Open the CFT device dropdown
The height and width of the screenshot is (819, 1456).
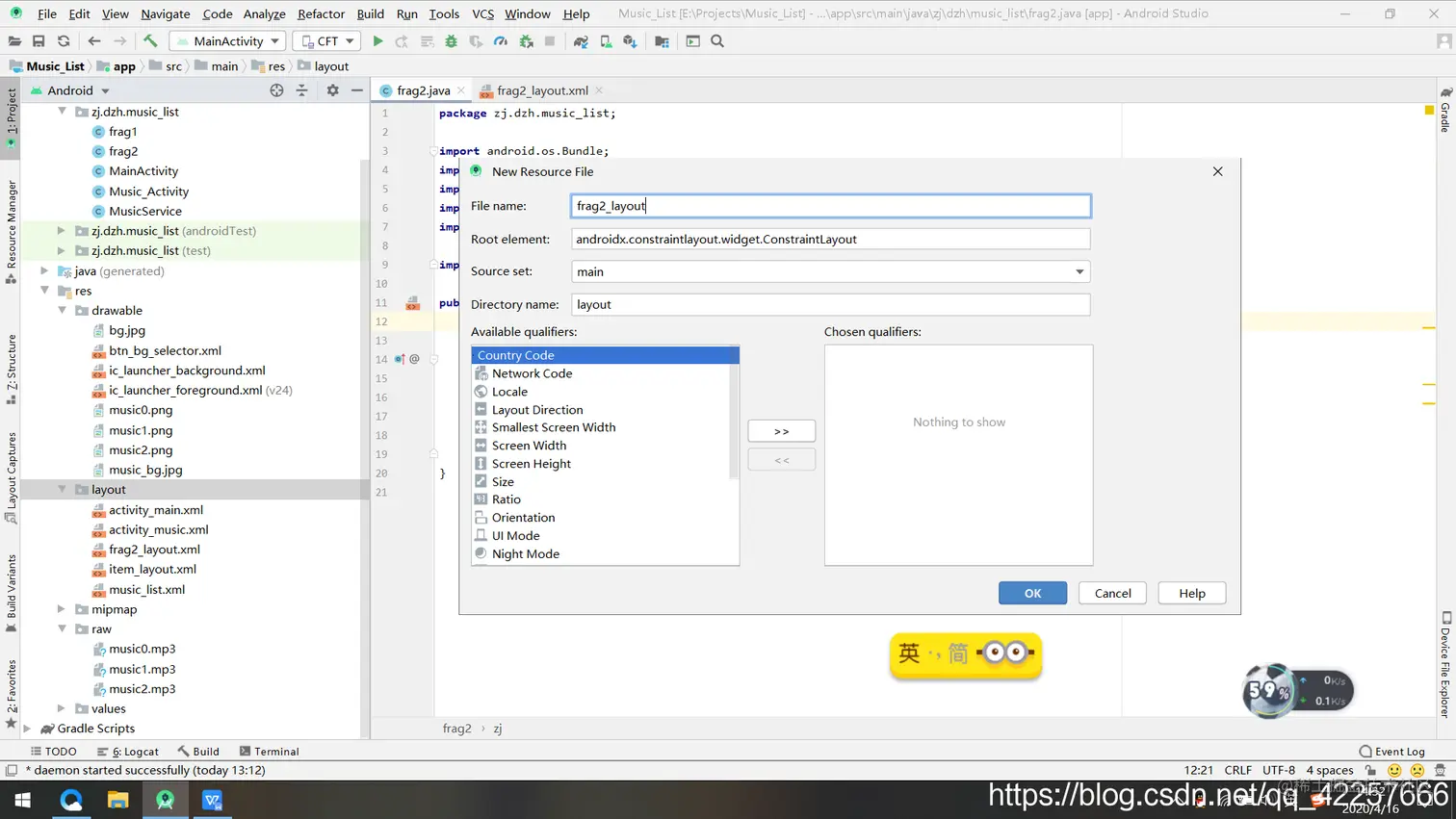coord(326,41)
